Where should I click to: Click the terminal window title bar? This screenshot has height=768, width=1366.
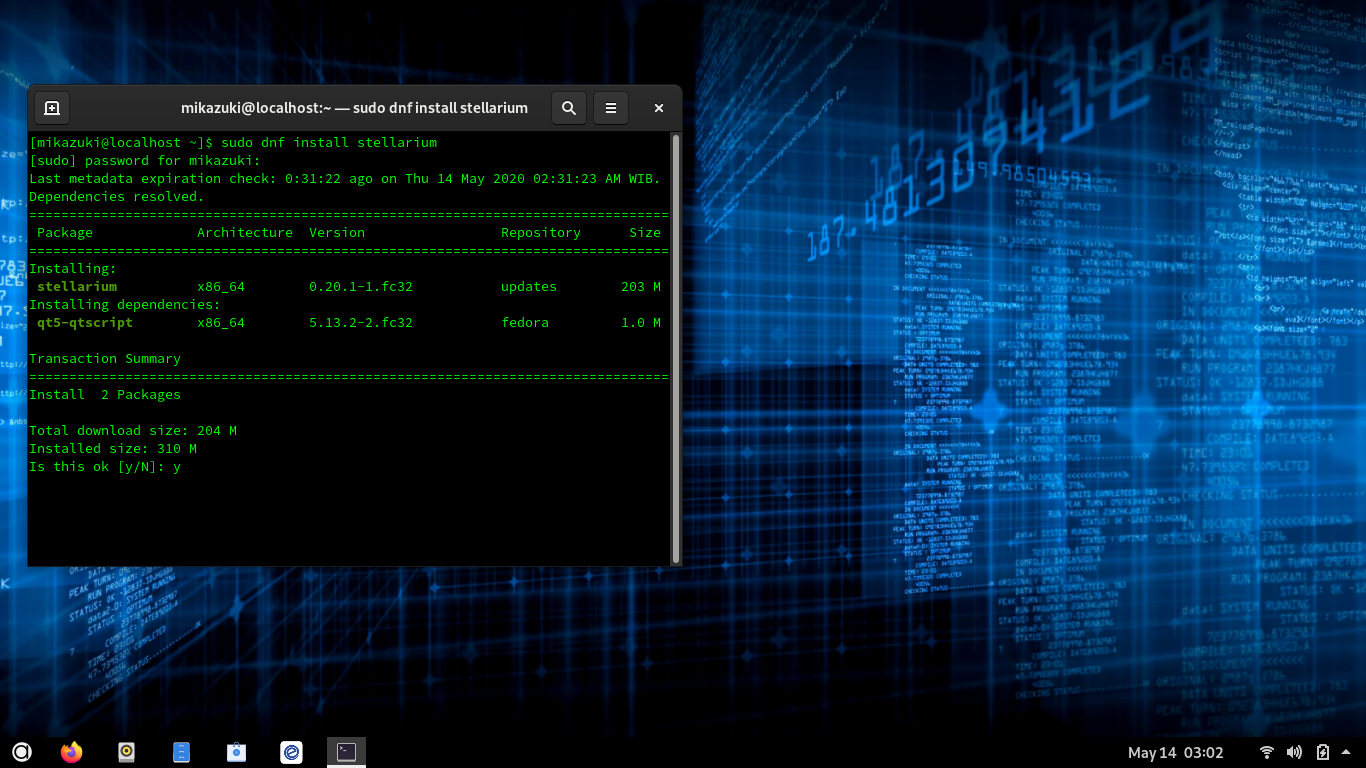pos(354,108)
